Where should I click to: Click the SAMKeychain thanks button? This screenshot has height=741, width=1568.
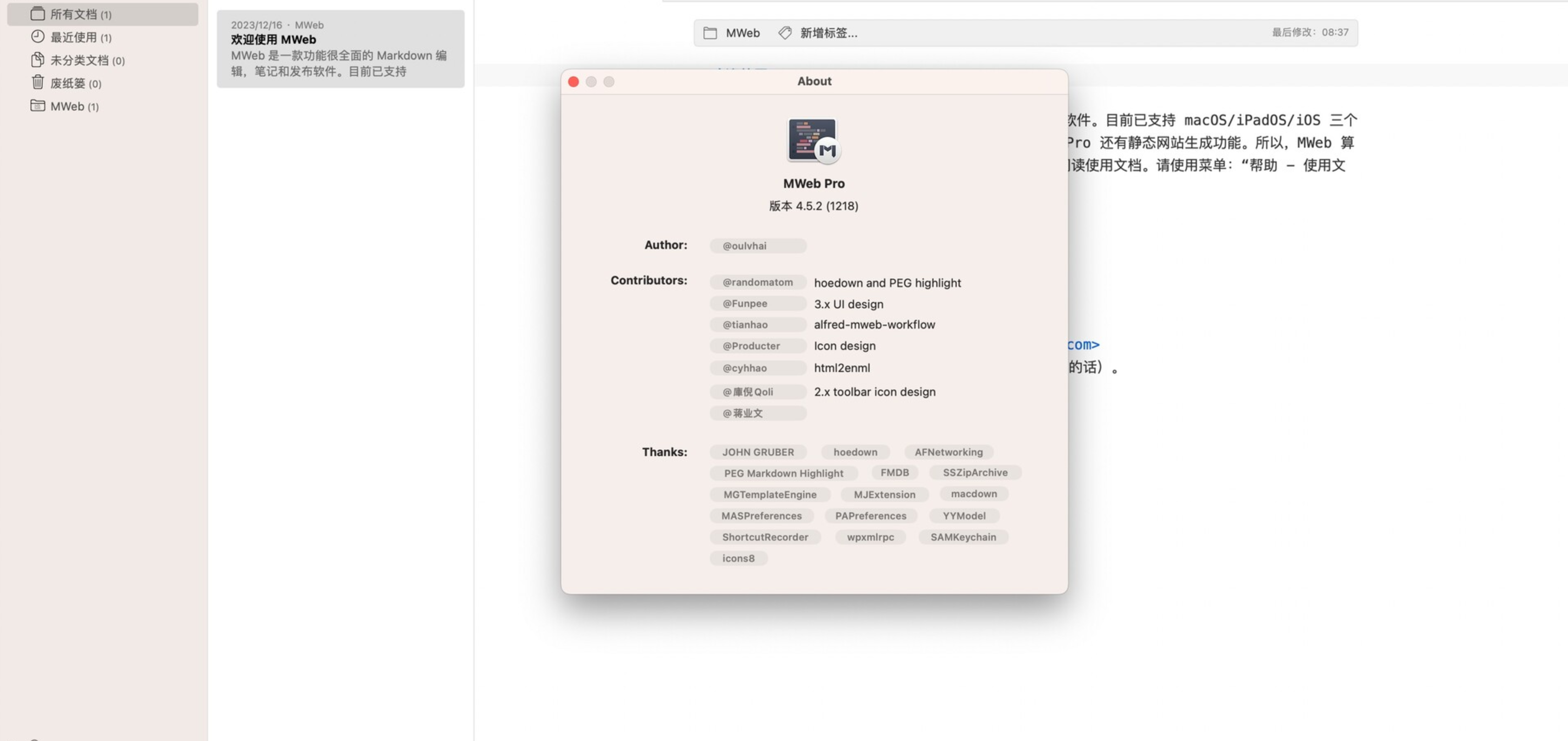pos(963,538)
